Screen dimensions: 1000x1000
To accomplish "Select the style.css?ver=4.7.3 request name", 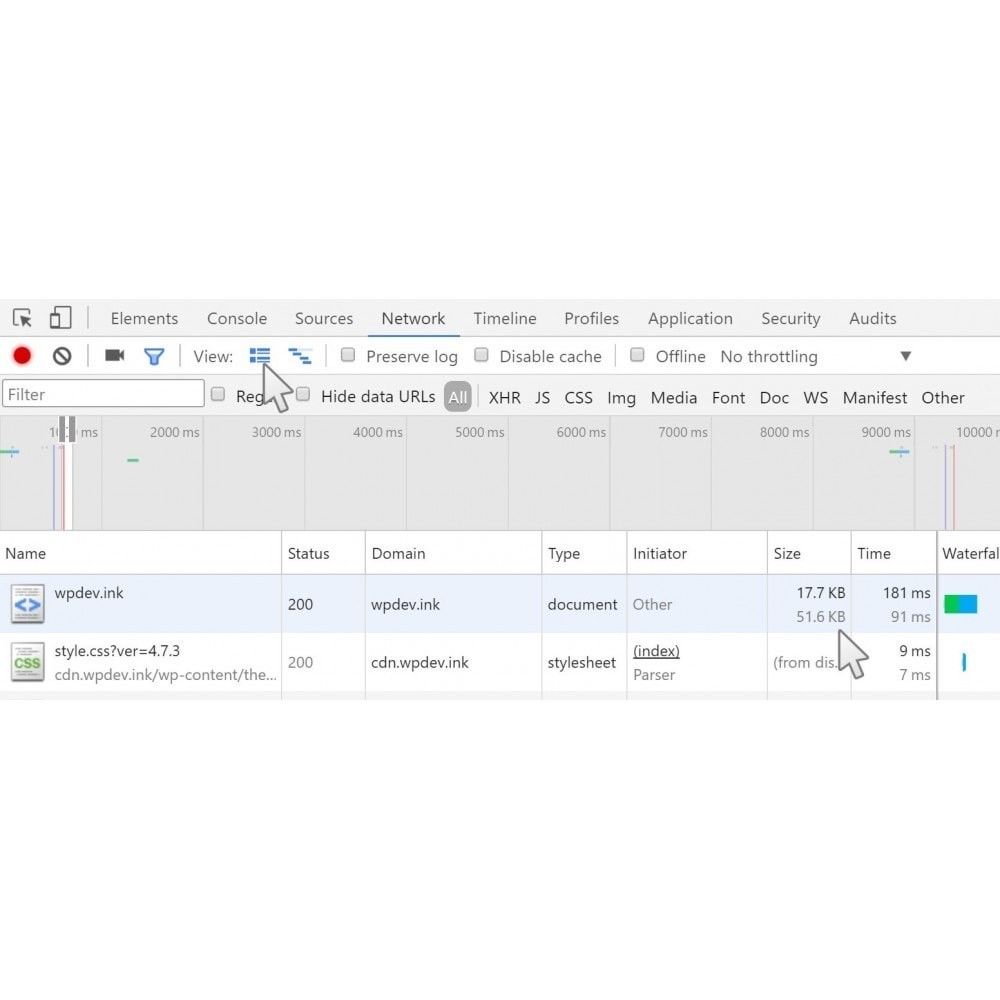I will (x=117, y=651).
